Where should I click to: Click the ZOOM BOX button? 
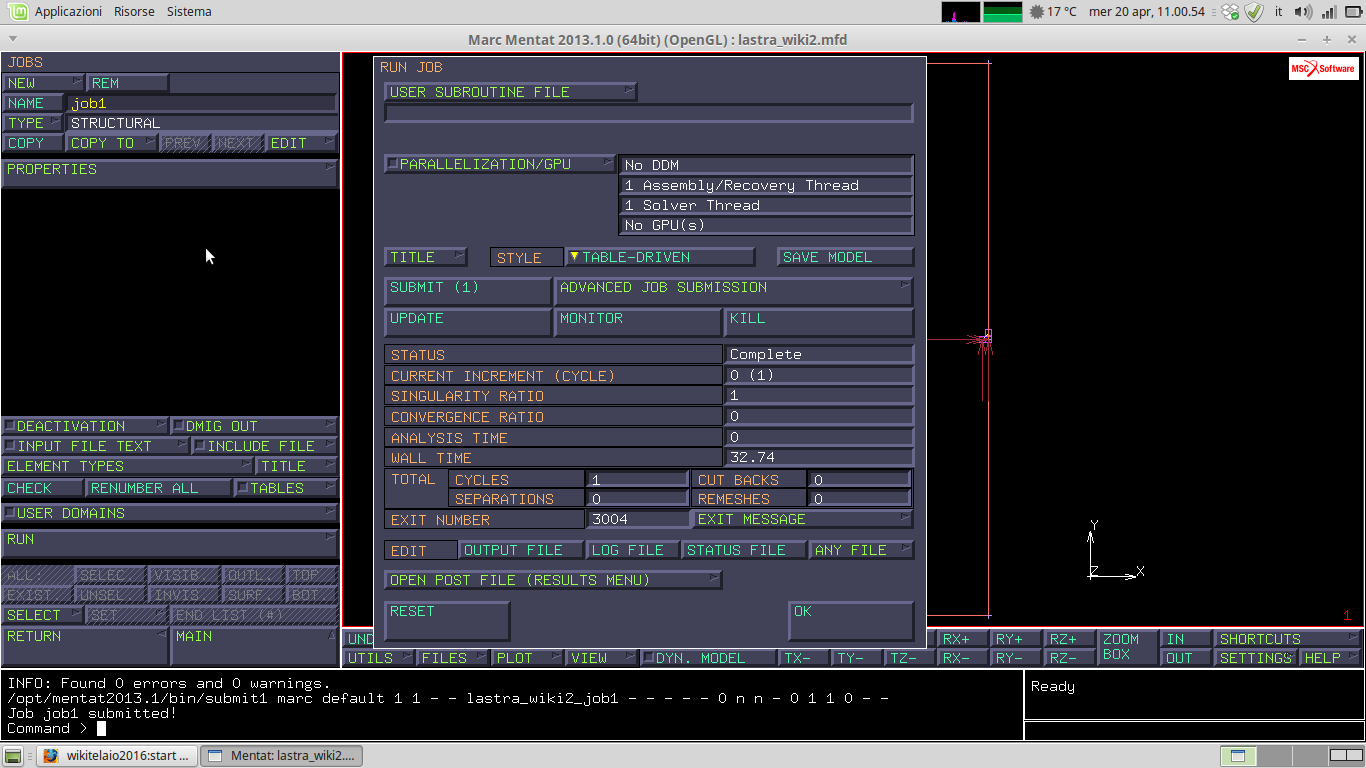click(1127, 647)
